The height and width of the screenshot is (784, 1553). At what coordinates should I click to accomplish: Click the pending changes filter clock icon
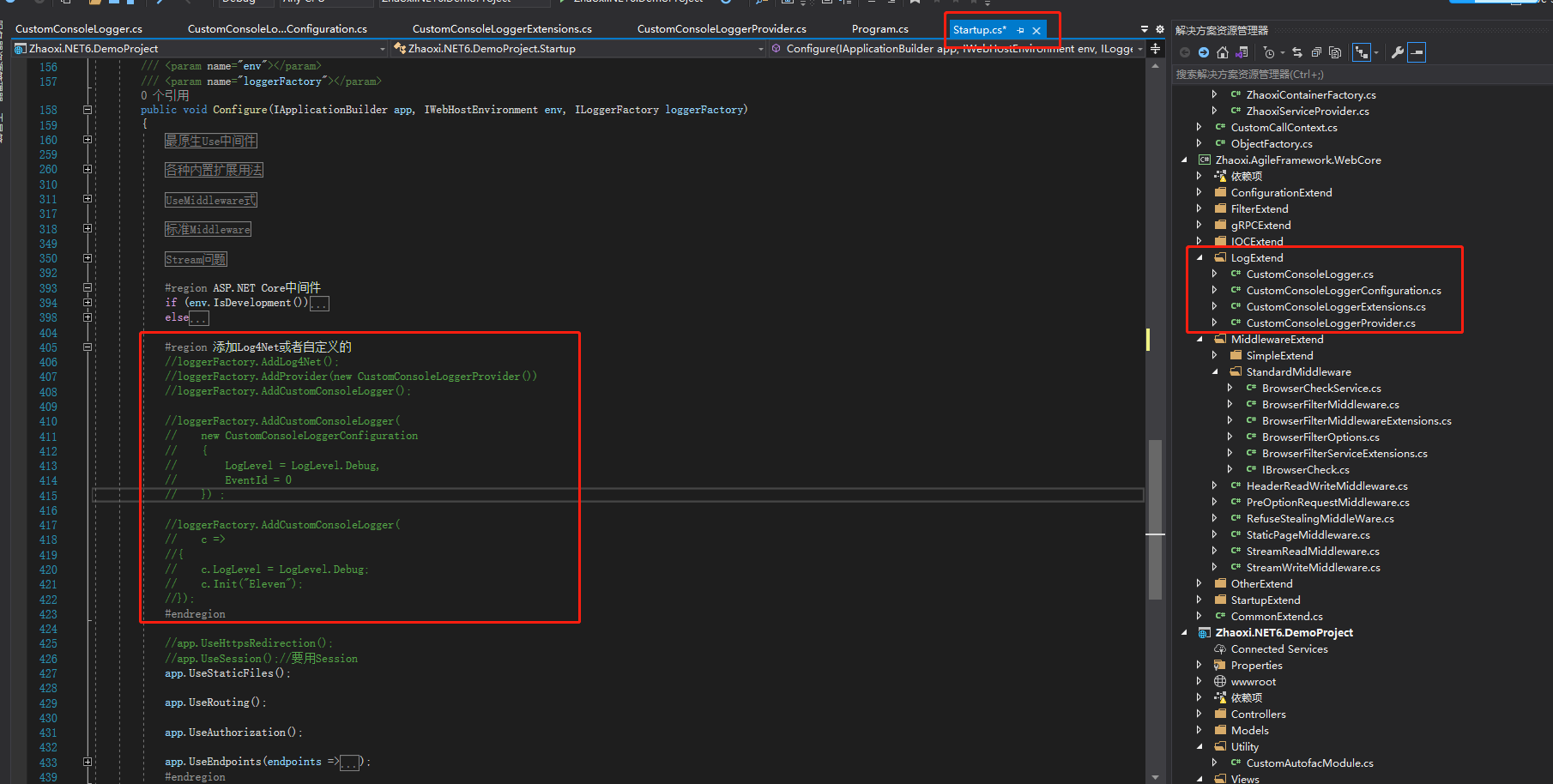[1270, 52]
